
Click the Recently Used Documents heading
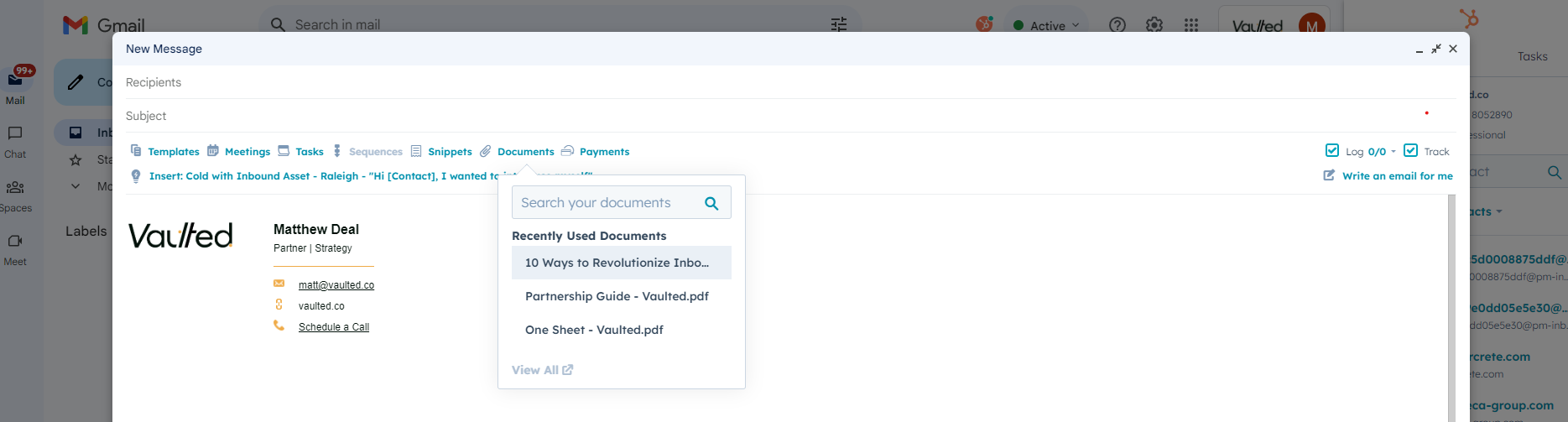[x=589, y=237]
